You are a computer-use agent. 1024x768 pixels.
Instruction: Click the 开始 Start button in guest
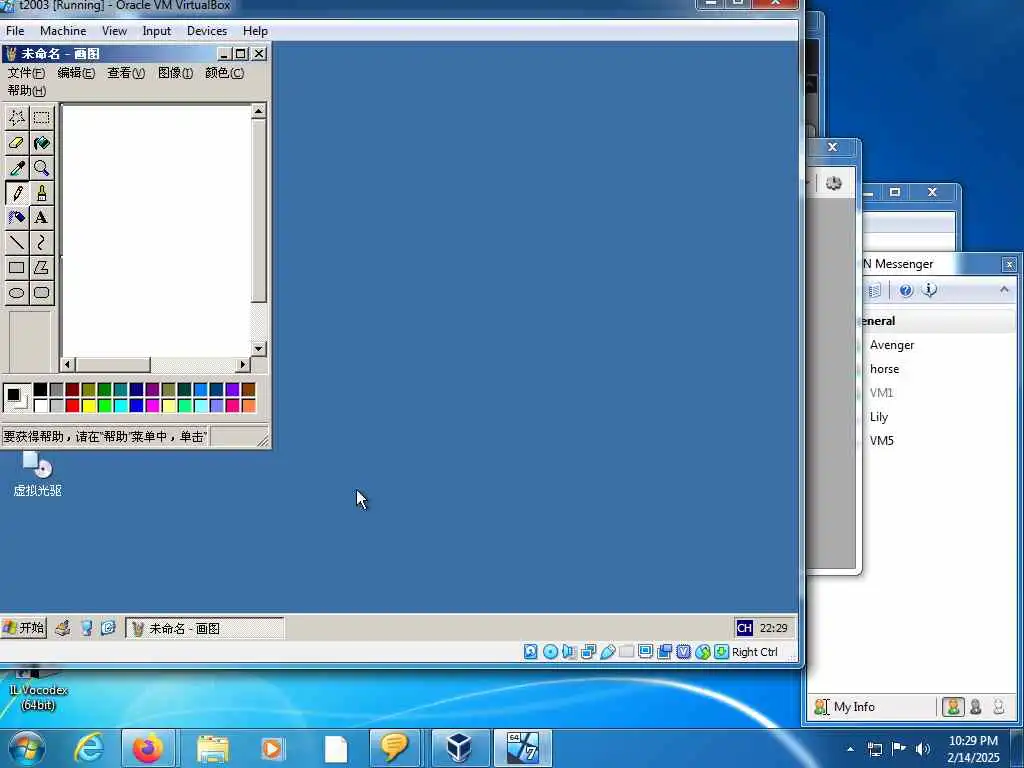click(24, 628)
